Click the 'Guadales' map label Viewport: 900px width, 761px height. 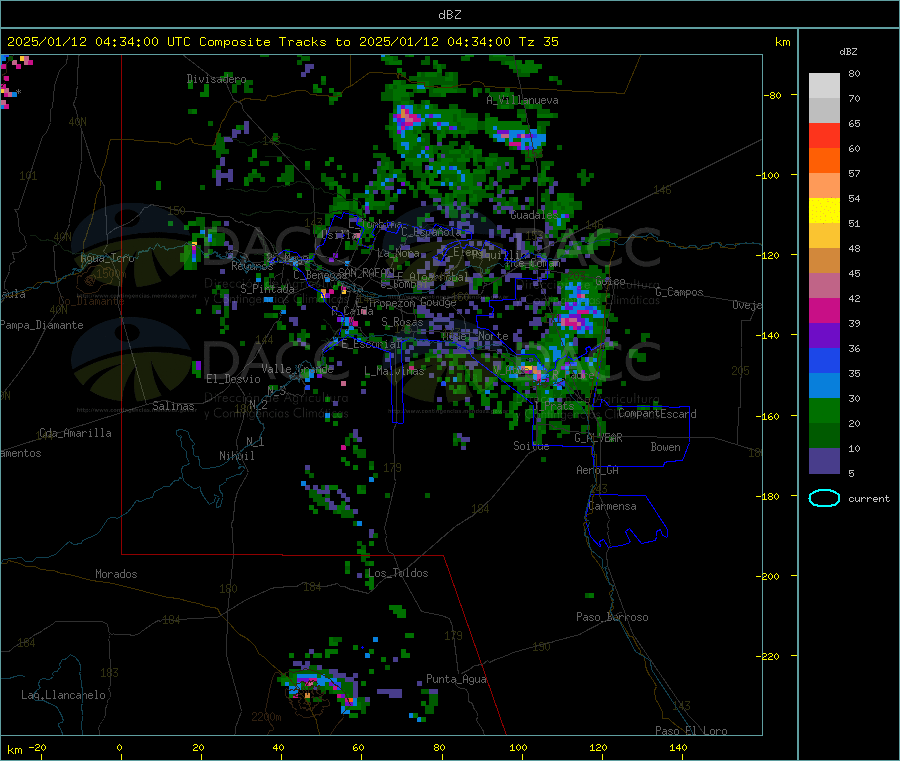click(x=533, y=215)
